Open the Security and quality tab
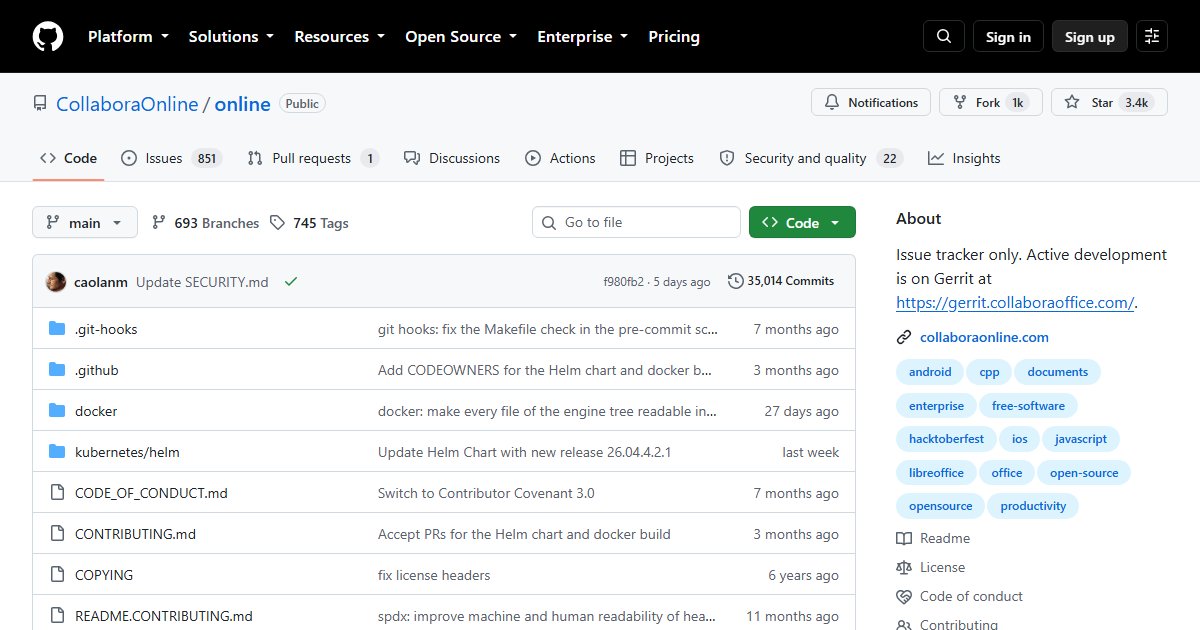1200x630 pixels. click(x=811, y=158)
